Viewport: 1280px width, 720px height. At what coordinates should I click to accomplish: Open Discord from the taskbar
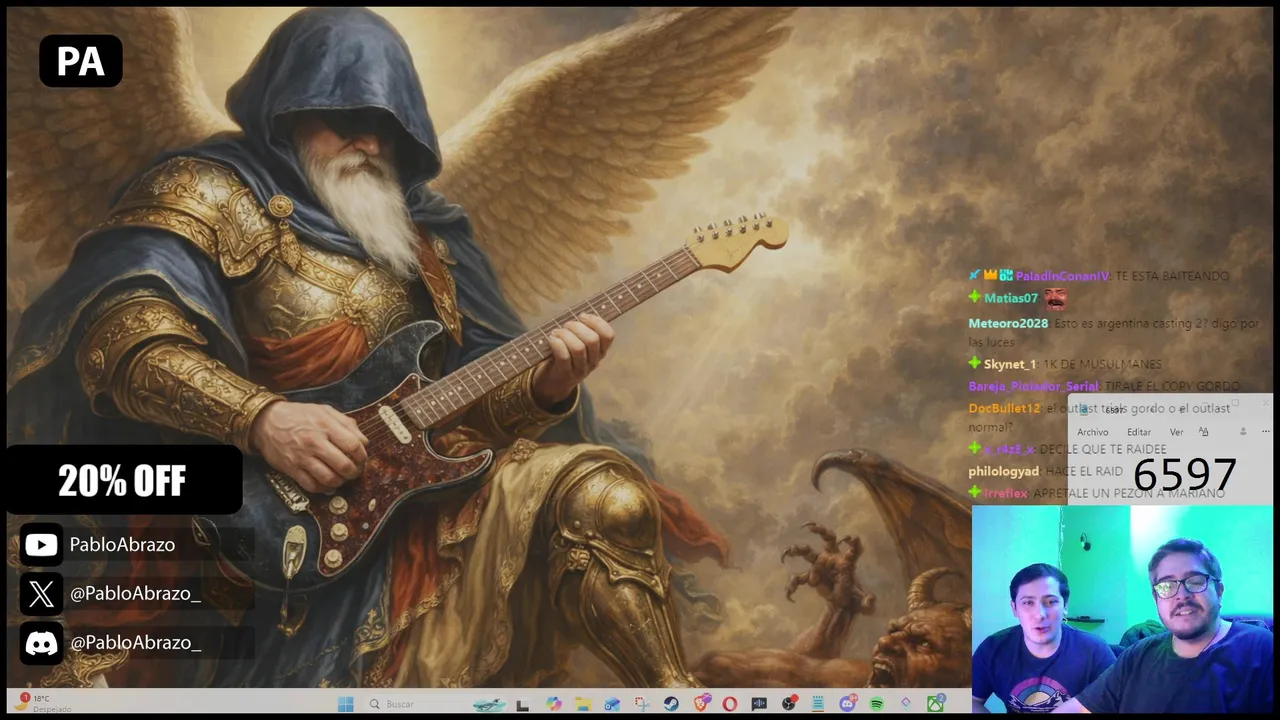point(848,704)
